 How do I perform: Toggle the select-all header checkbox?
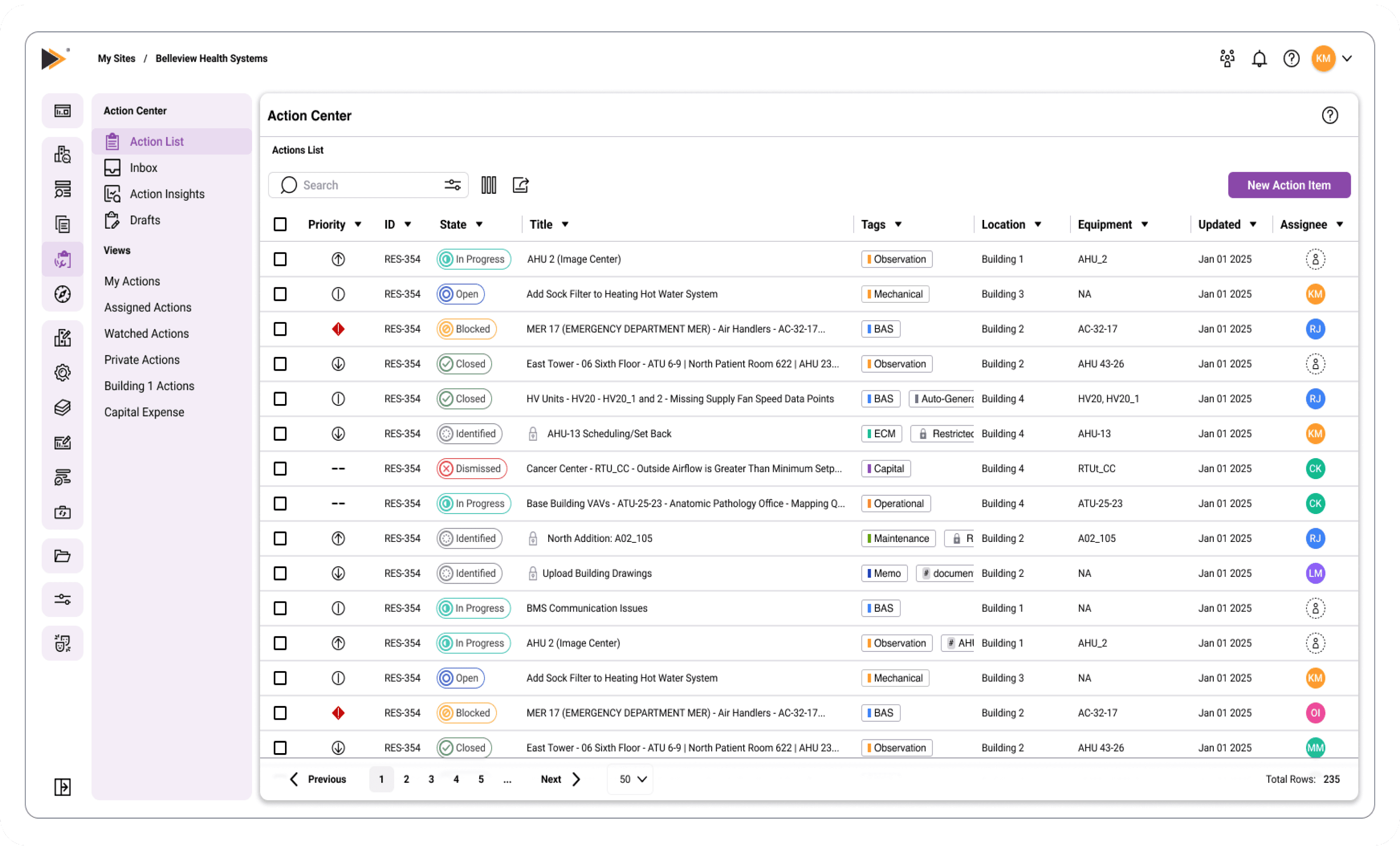[280, 225]
